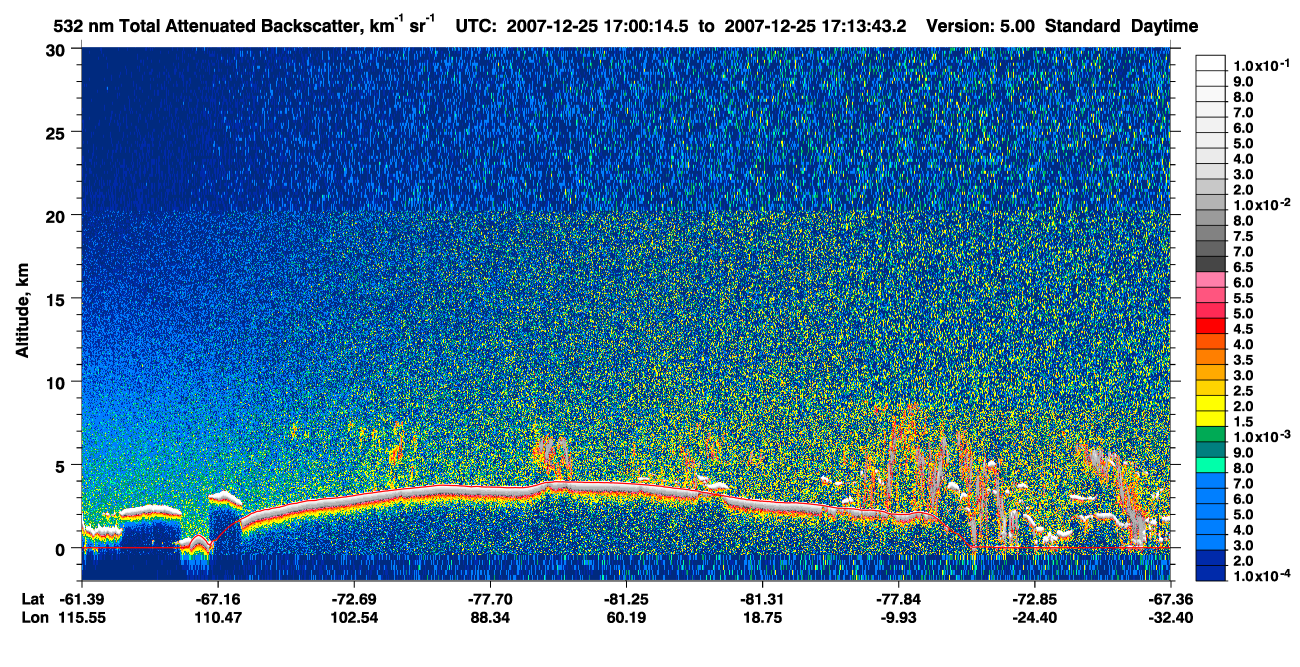Click the Daytime label in header

coord(1165,26)
